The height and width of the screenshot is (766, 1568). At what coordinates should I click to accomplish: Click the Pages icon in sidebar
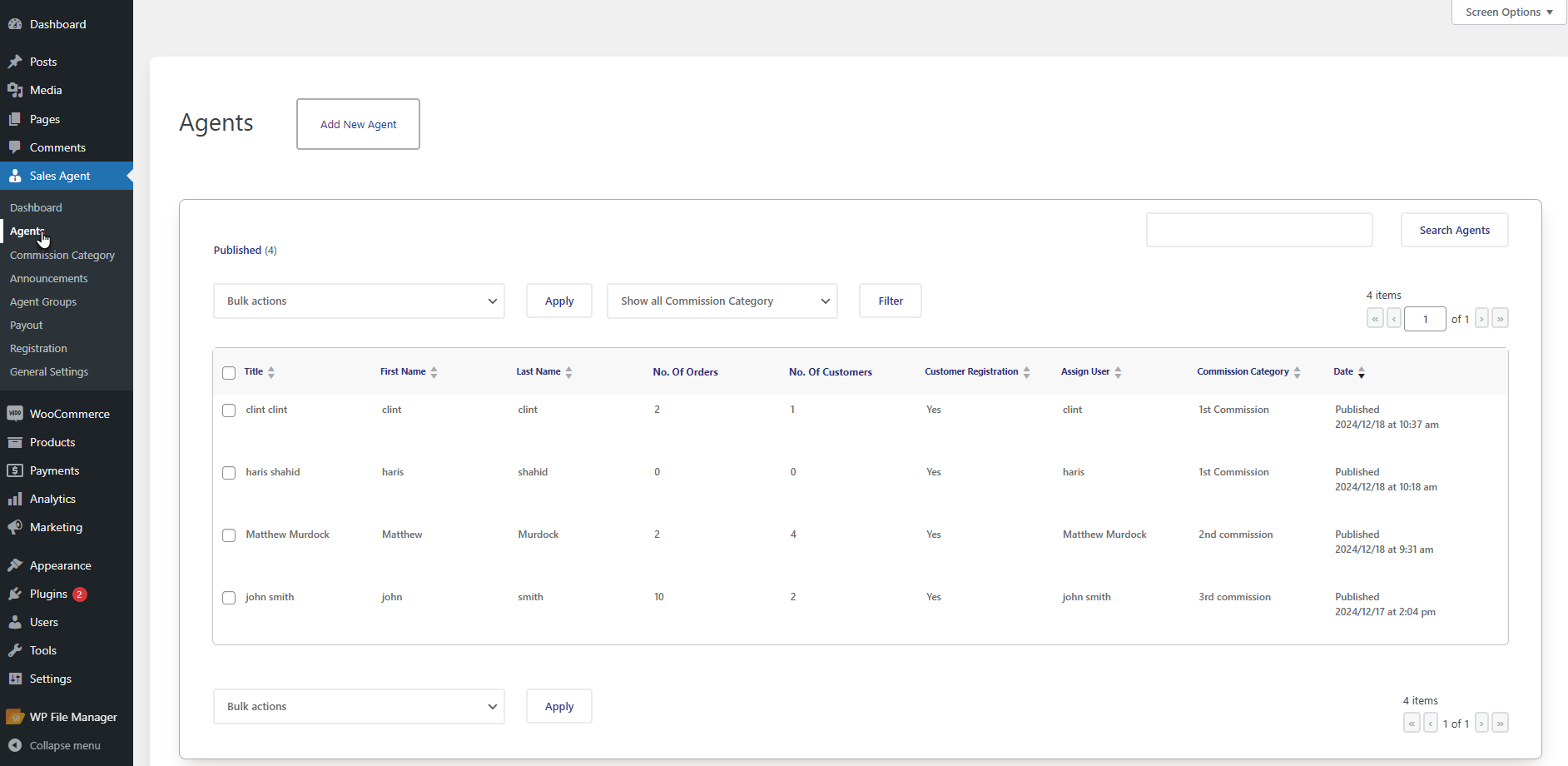(15, 119)
